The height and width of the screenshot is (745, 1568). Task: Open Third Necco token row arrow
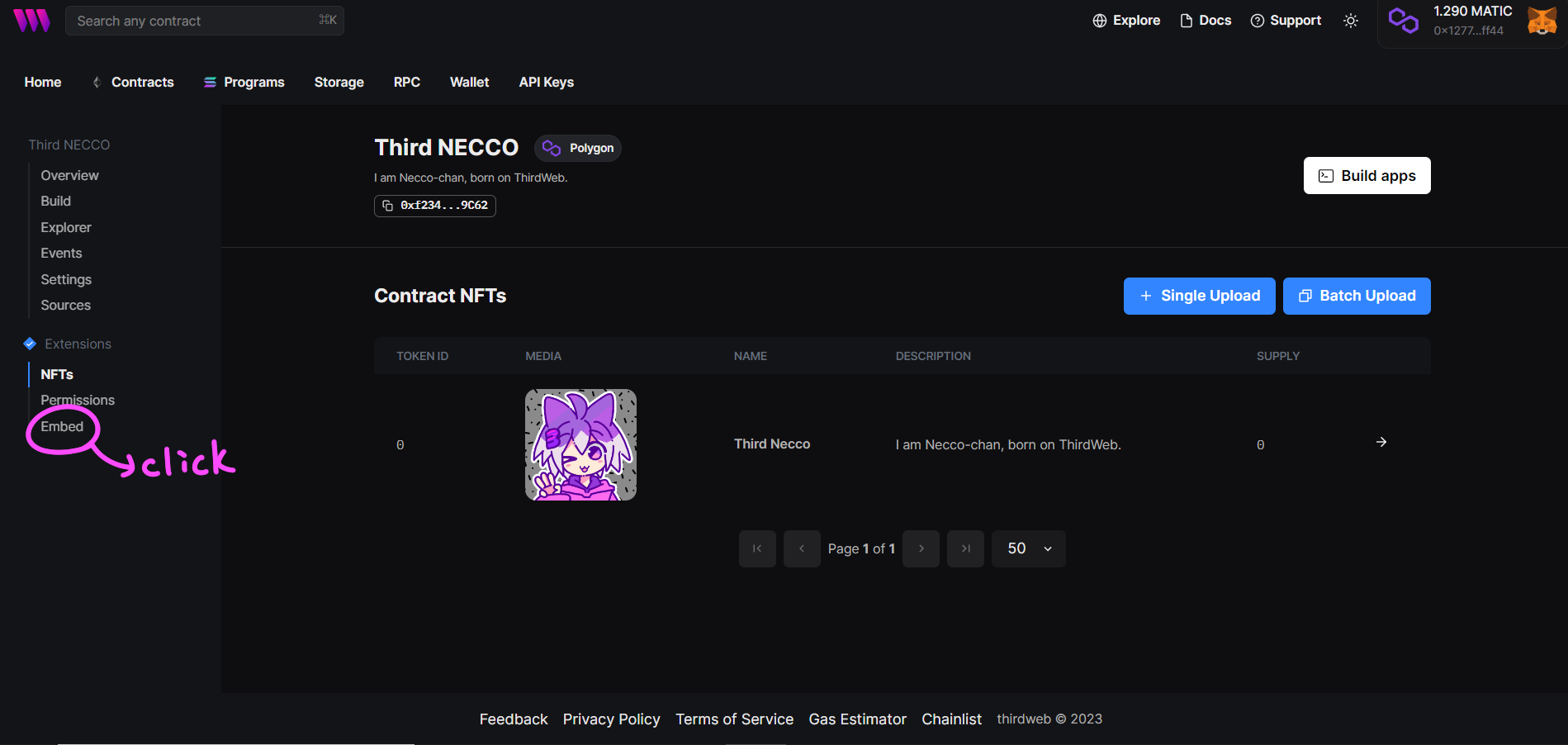tap(1381, 443)
